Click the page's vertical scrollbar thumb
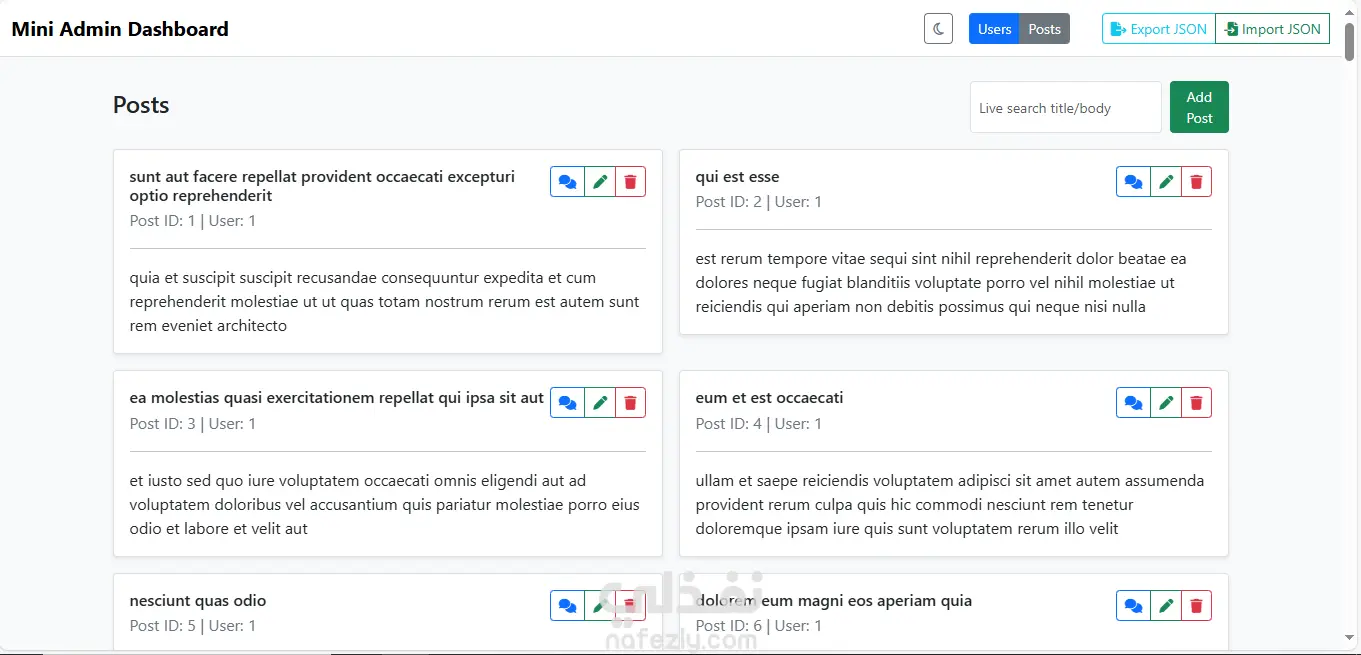1361x655 pixels. tap(1349, 40)
